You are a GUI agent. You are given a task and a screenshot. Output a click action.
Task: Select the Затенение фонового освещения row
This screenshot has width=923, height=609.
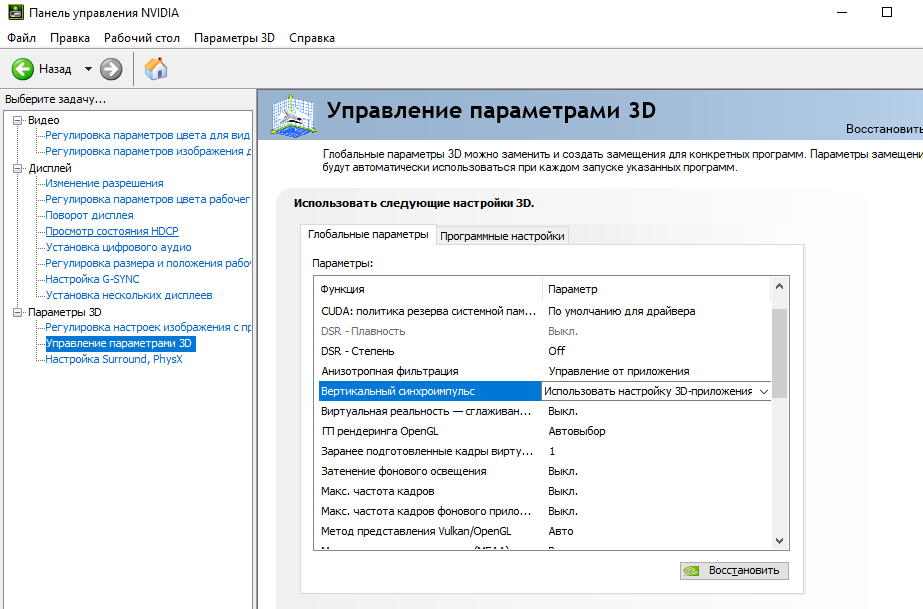tap(544, 471)
